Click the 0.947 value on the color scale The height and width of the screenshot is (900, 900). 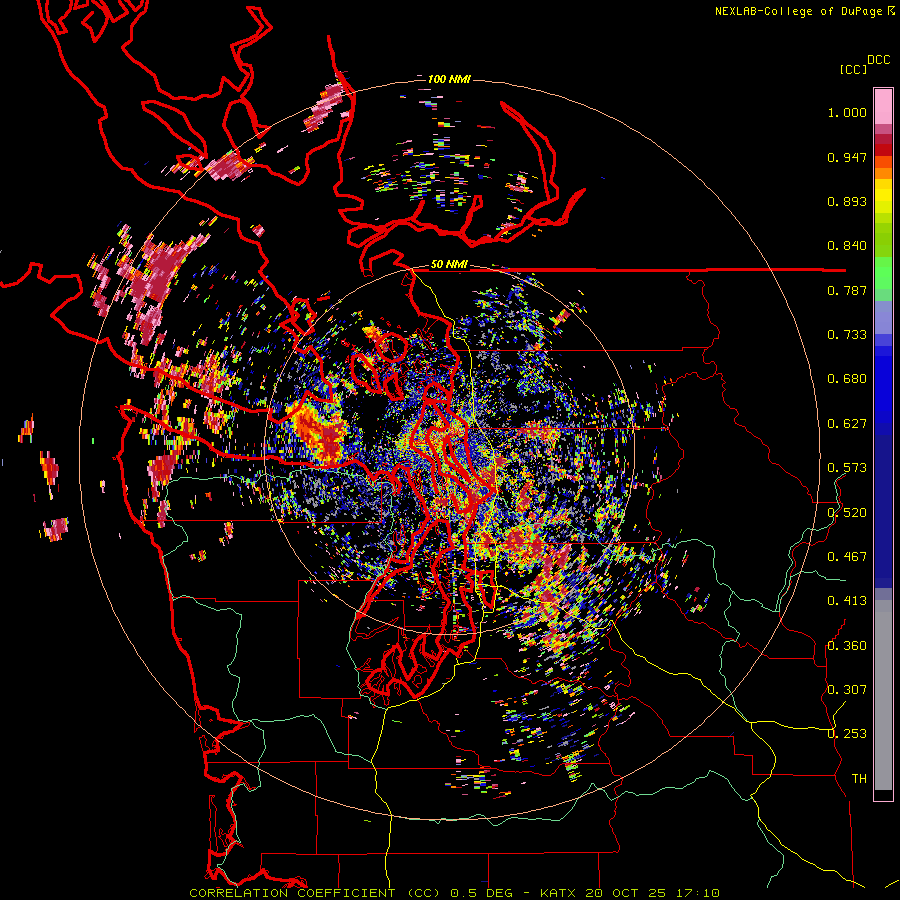(x=847, y=157)
